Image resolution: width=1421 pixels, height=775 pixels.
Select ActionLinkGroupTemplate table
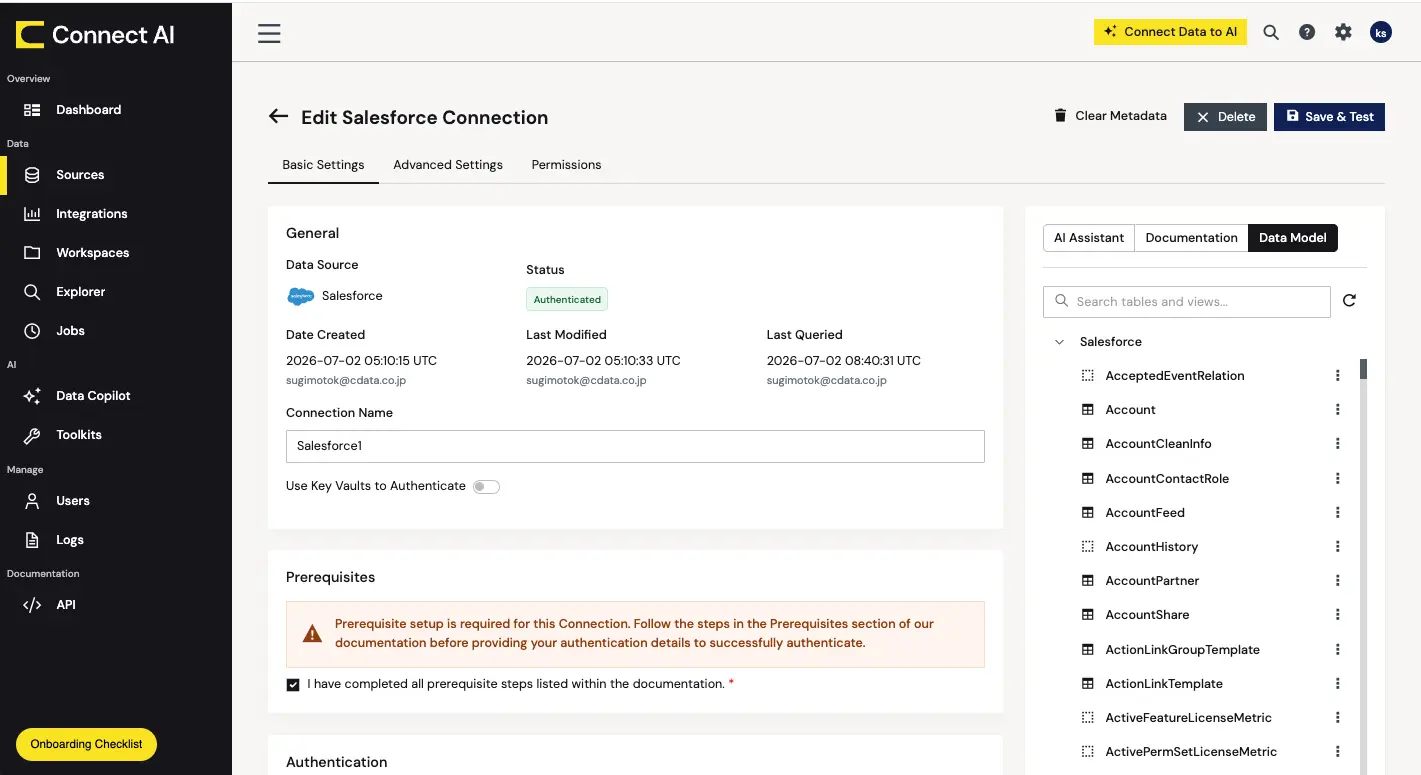[x=1182, y=650]
